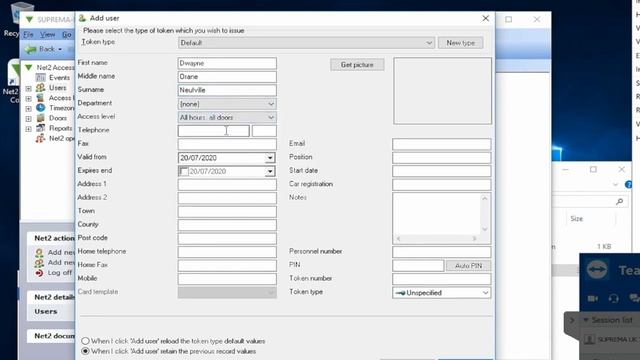Click the Middle name field
Image resolution: width=640 pixels, height=360 pixels.
click(x=227, y=77)
